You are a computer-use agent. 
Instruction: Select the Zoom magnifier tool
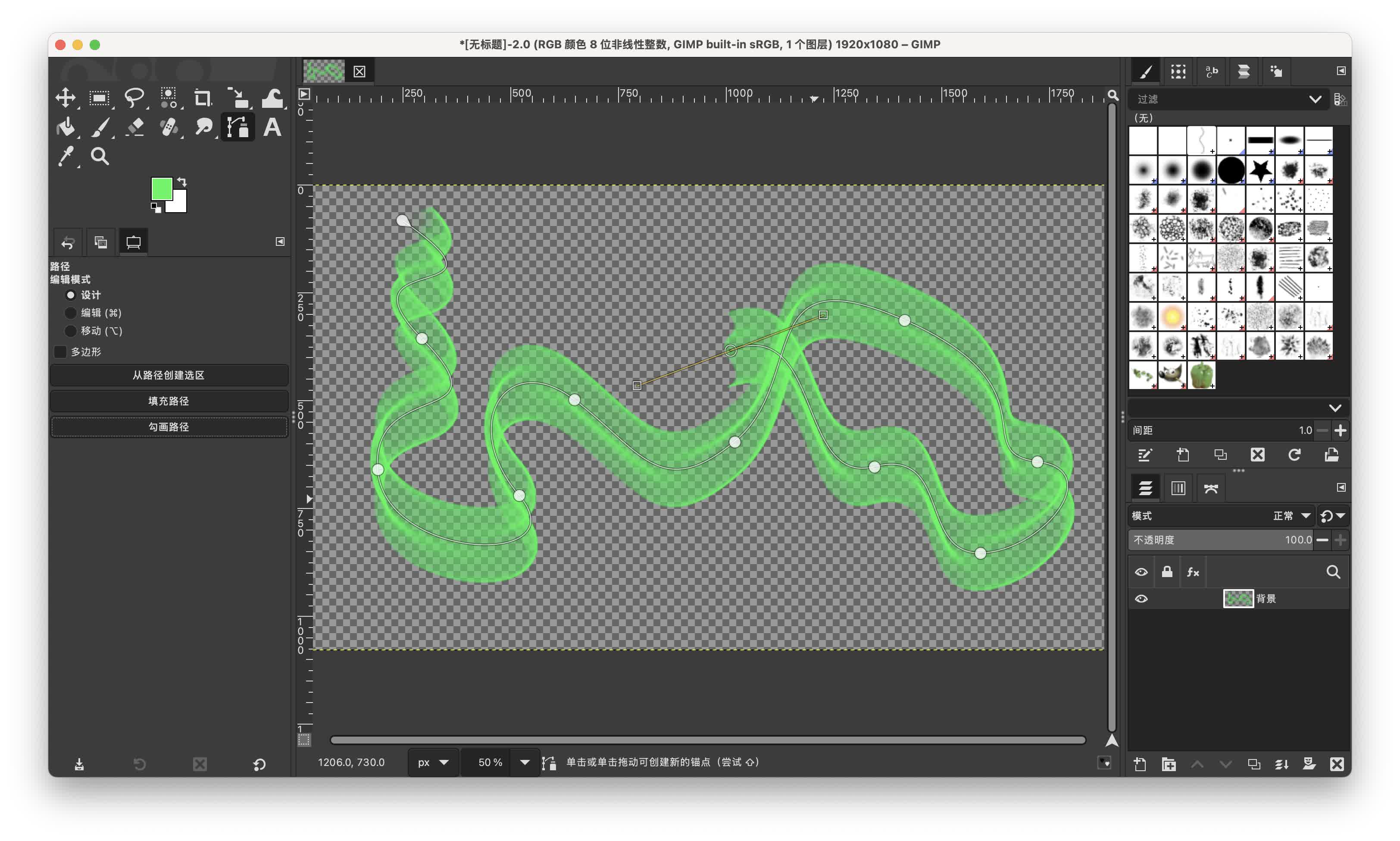(100, 157)
